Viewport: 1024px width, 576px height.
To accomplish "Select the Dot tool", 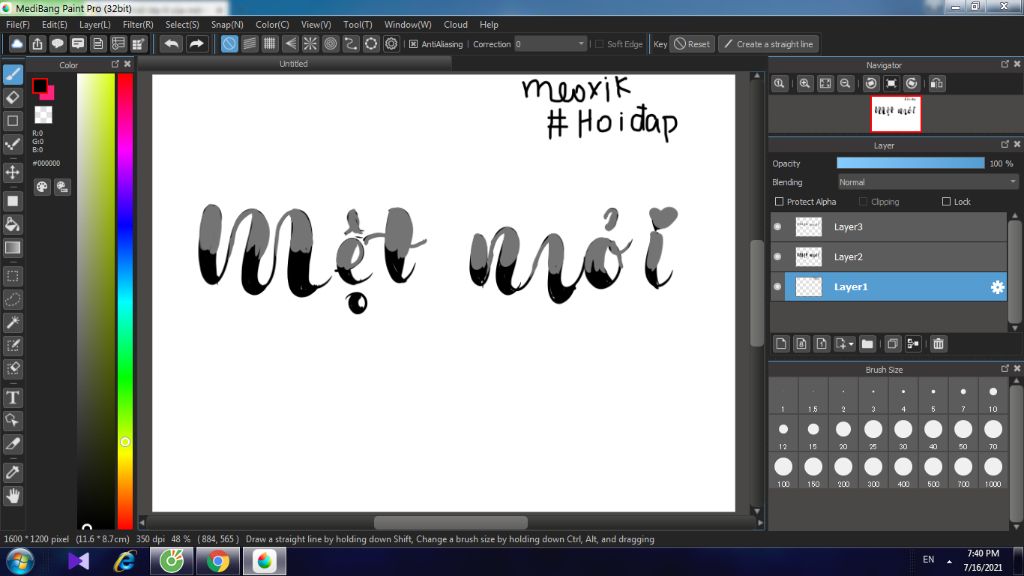I will (x=12, y=144).
